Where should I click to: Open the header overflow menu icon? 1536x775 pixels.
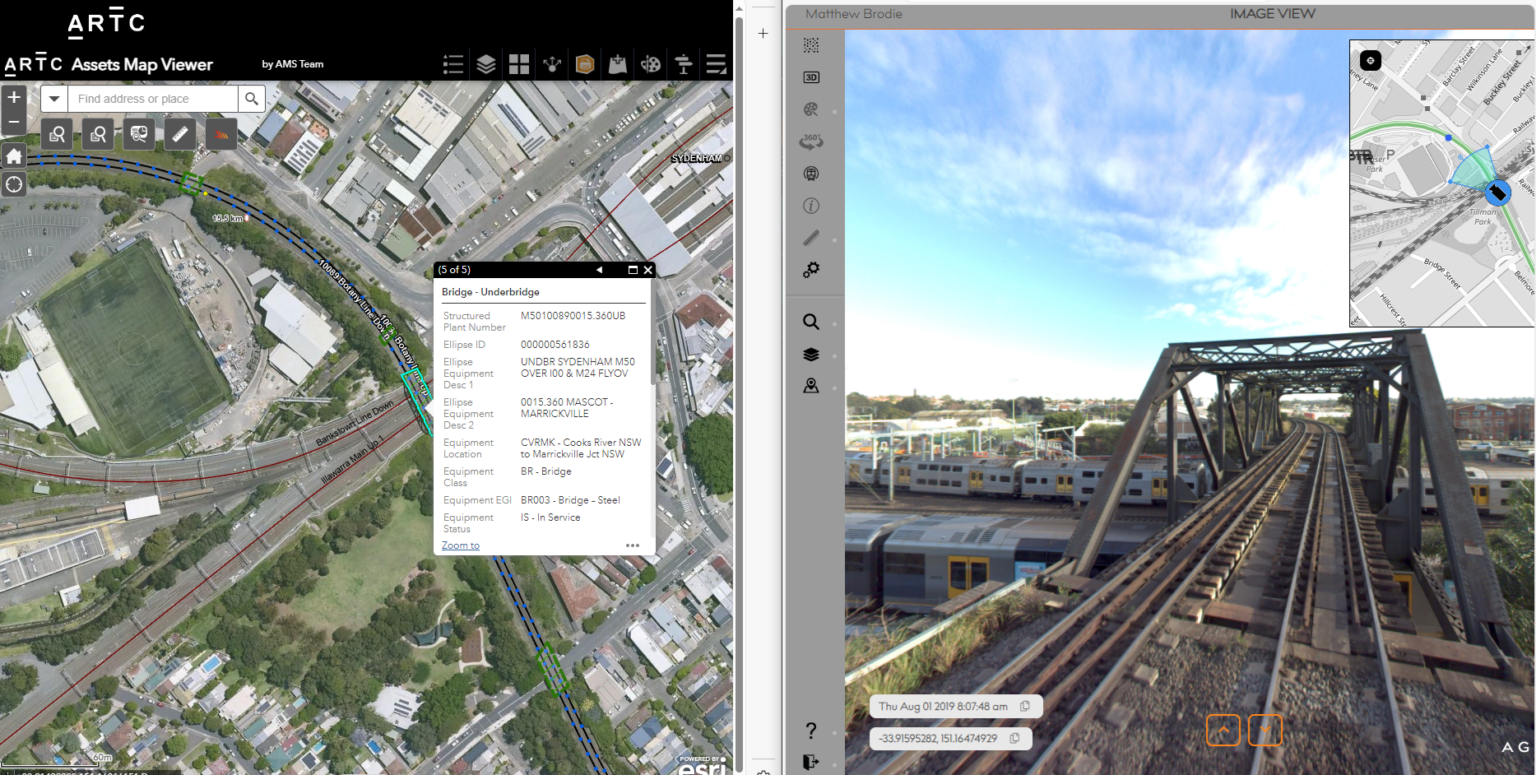pyautogui.click(x=716, y=64)
